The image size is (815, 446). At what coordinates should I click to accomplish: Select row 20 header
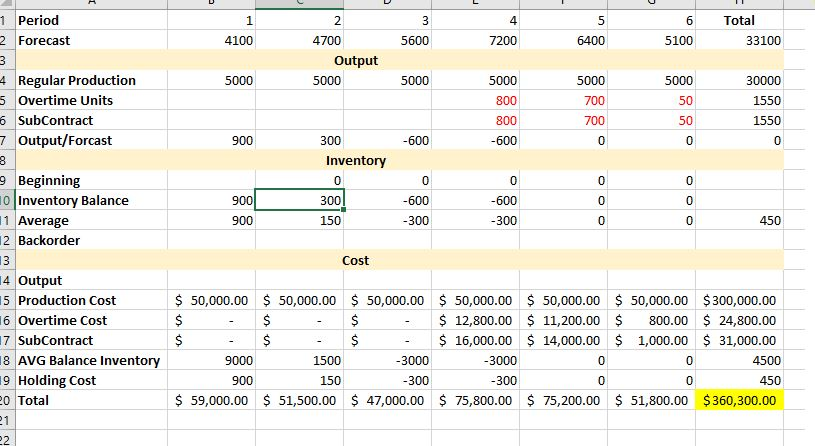[x=7, y=401]
